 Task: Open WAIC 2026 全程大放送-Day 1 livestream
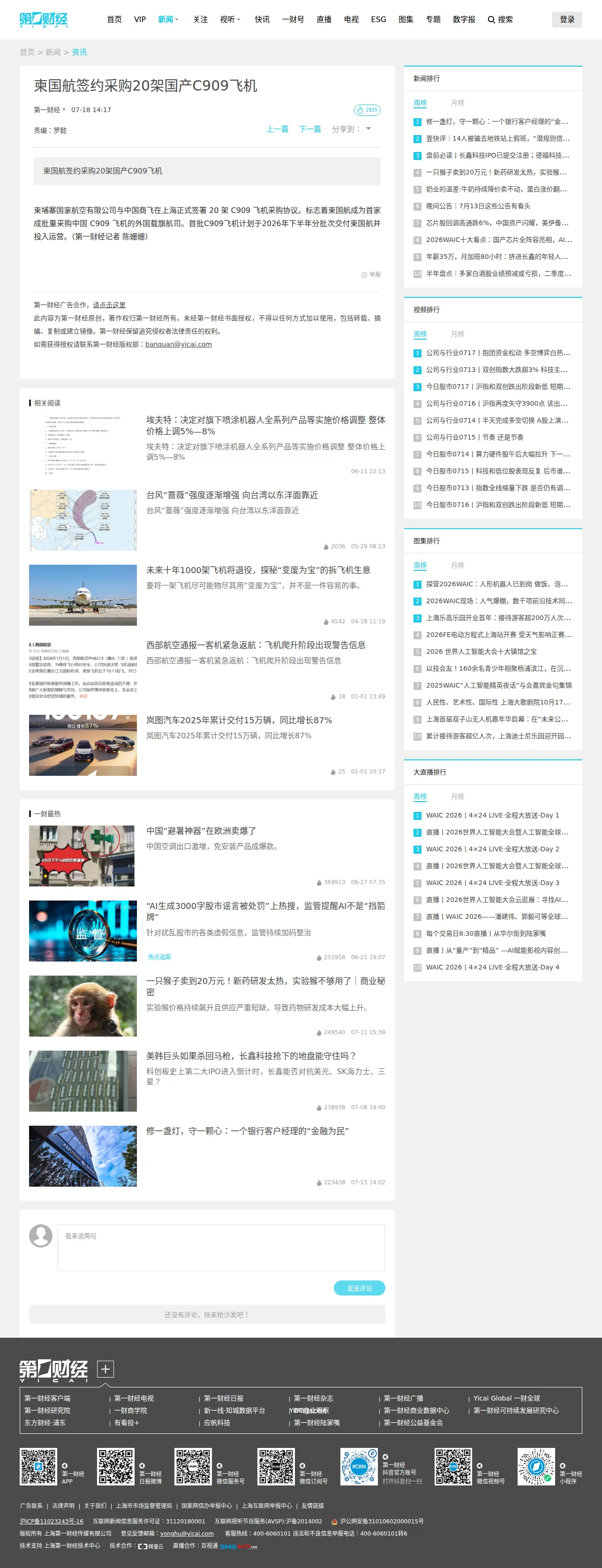(x=492, y=815)
